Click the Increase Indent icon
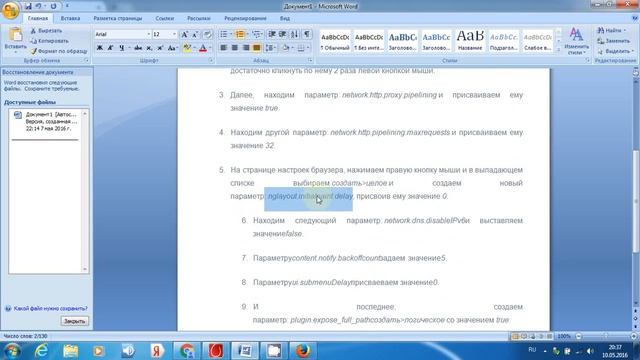 tap(282, 34)
